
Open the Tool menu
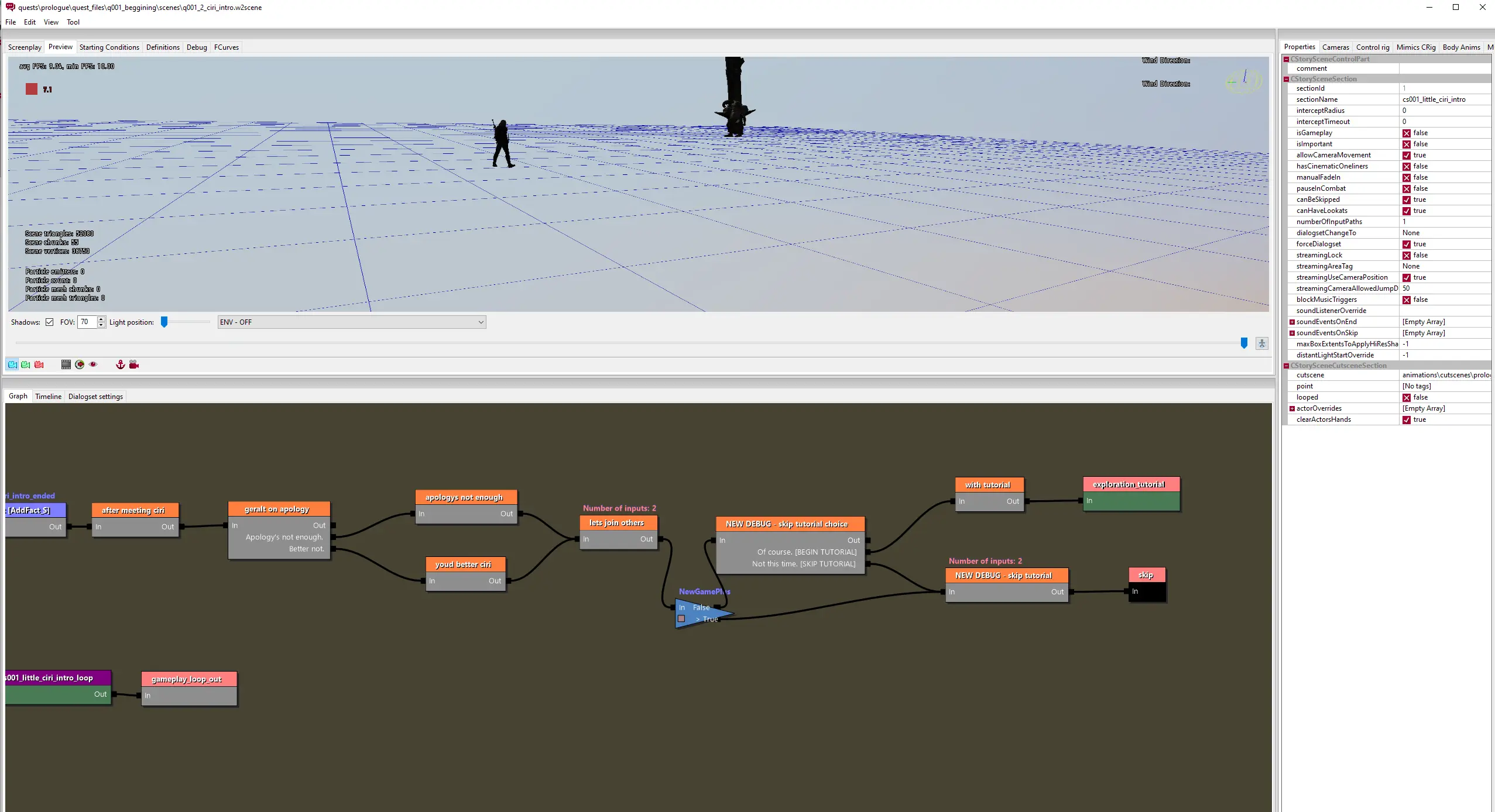pyautogui.click(x=73, y=22)
